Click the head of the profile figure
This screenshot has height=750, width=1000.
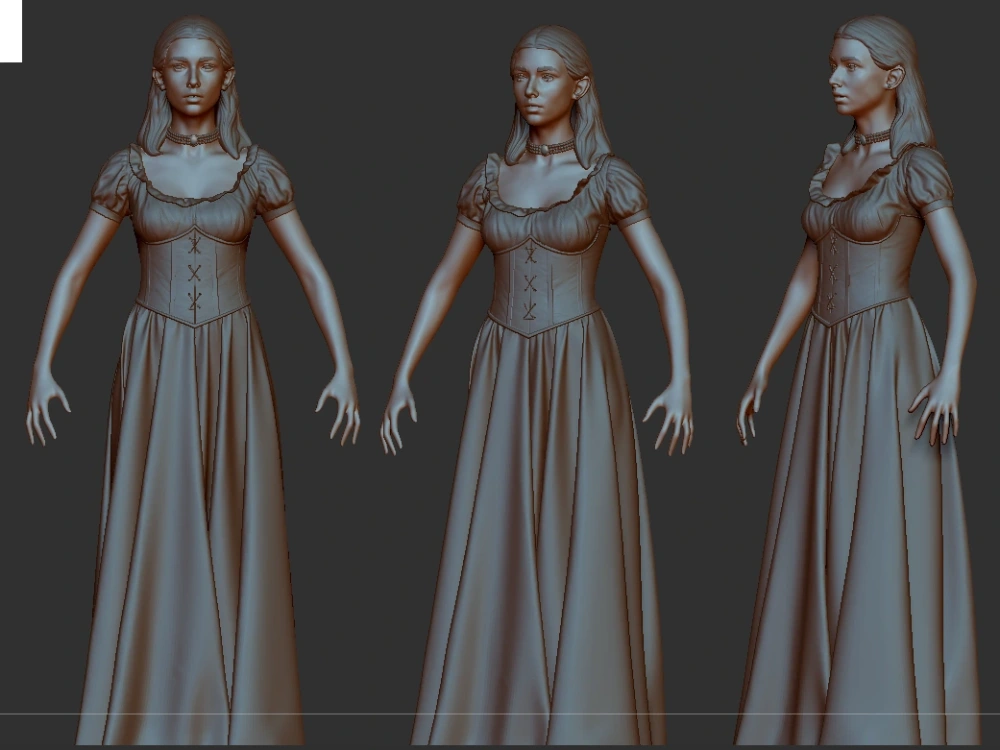click(x=857, y=75)
